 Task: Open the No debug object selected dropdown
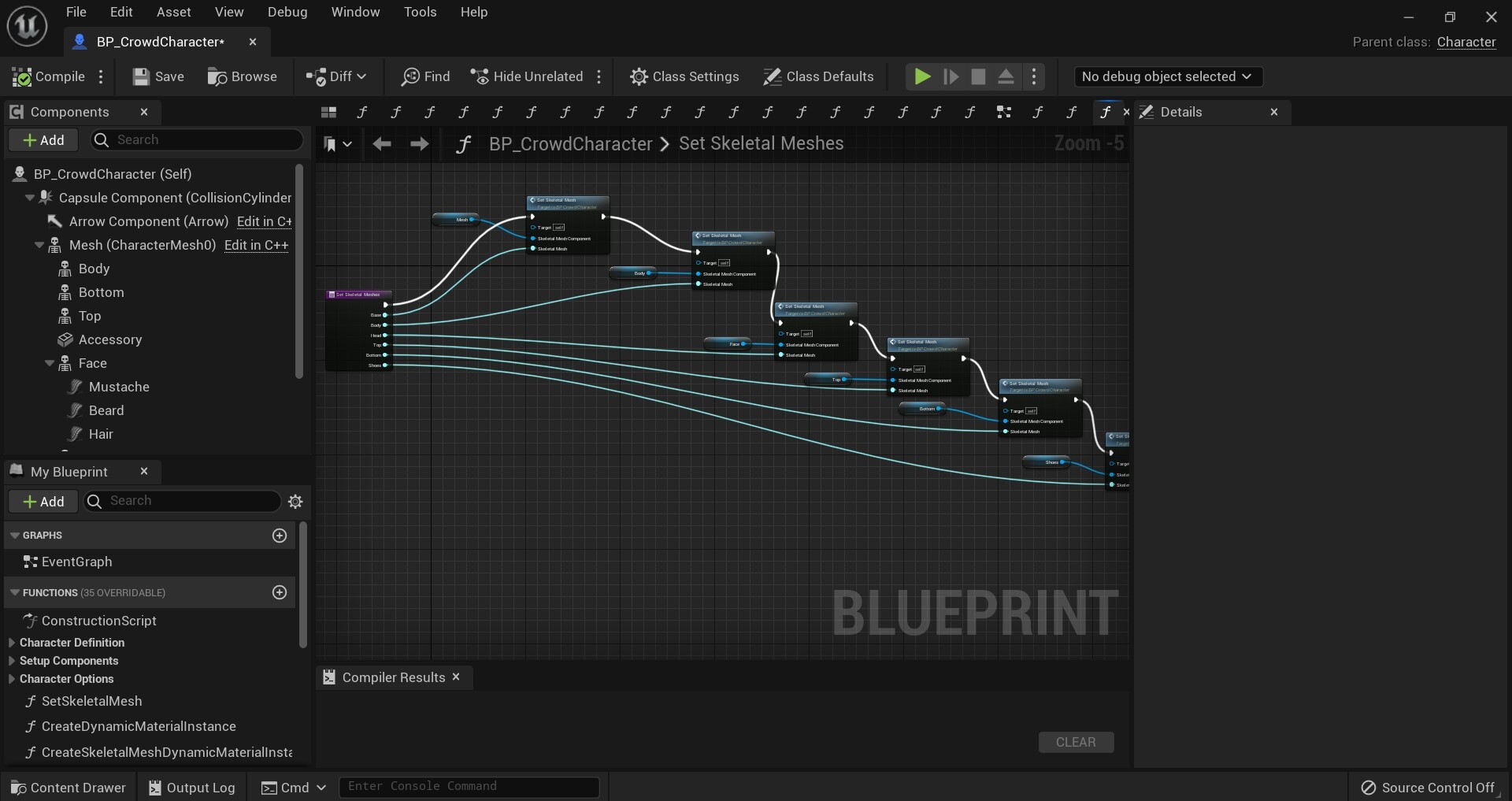(1167, 76)
